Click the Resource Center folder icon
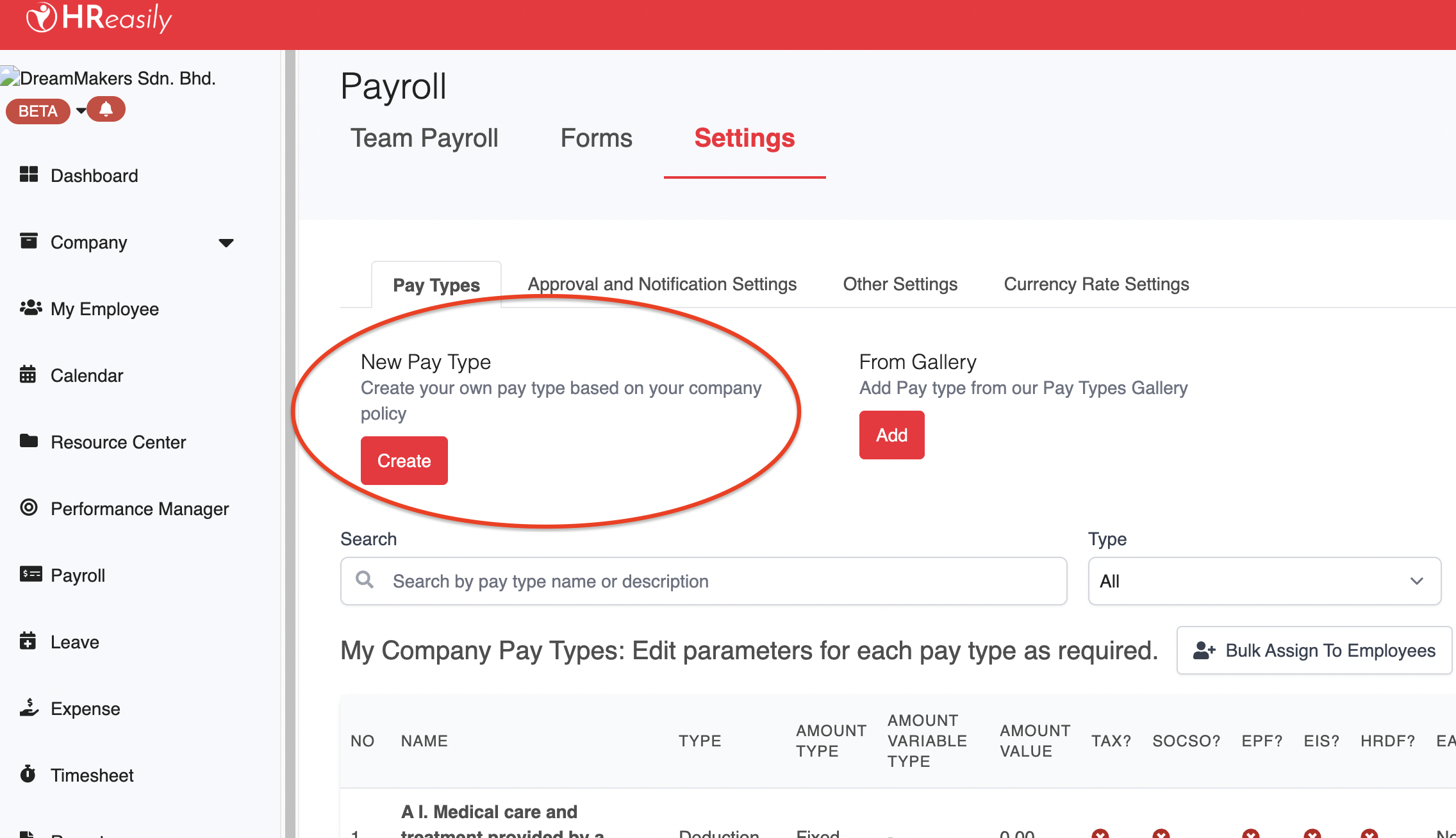Viewport: 1456px width, 838px height. click(x=29, y=441)
